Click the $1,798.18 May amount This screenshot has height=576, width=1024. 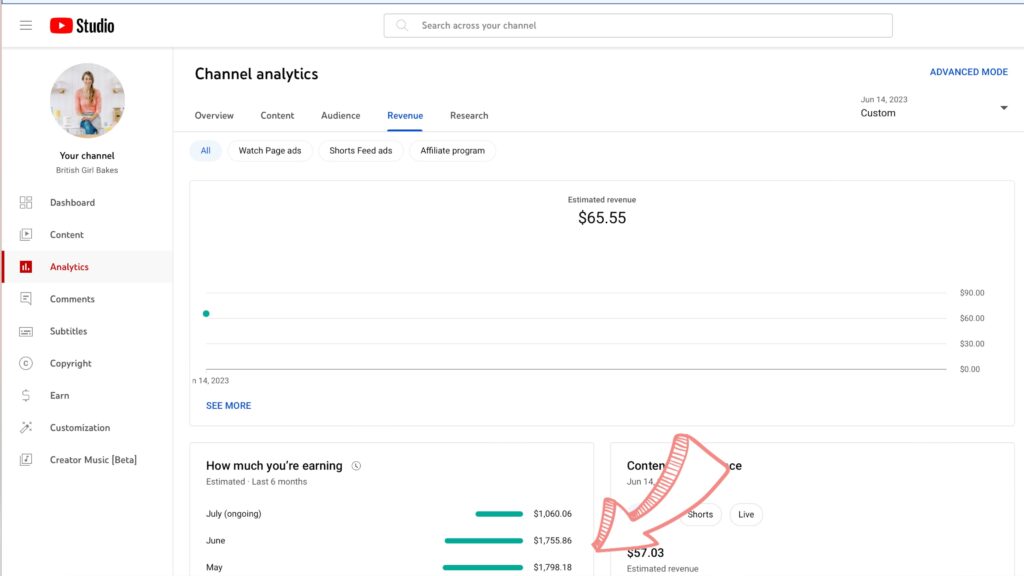pos(552,568)
